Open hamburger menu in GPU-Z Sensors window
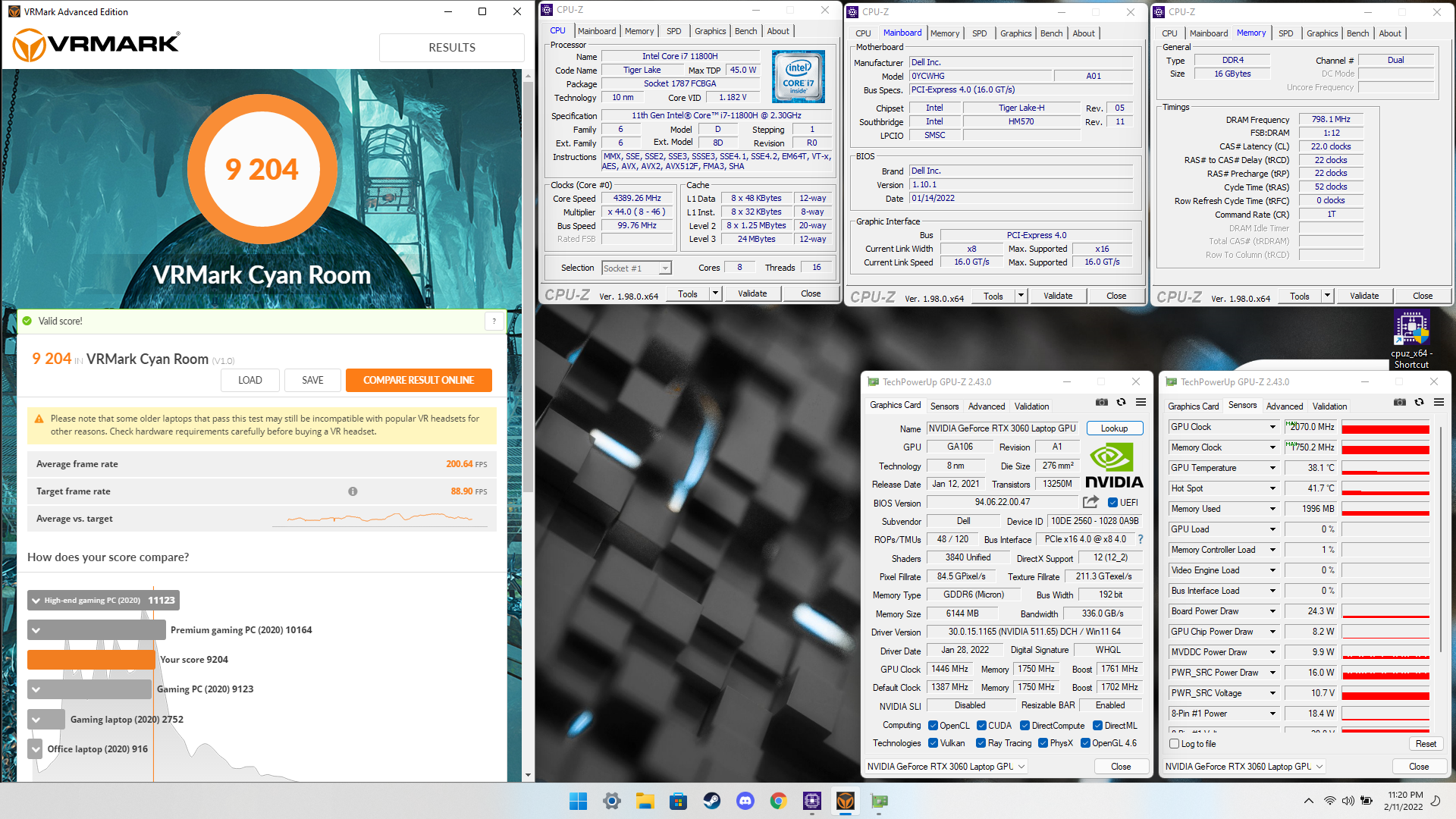This screenshot has height=819, width=1456. click(1439, 403)
